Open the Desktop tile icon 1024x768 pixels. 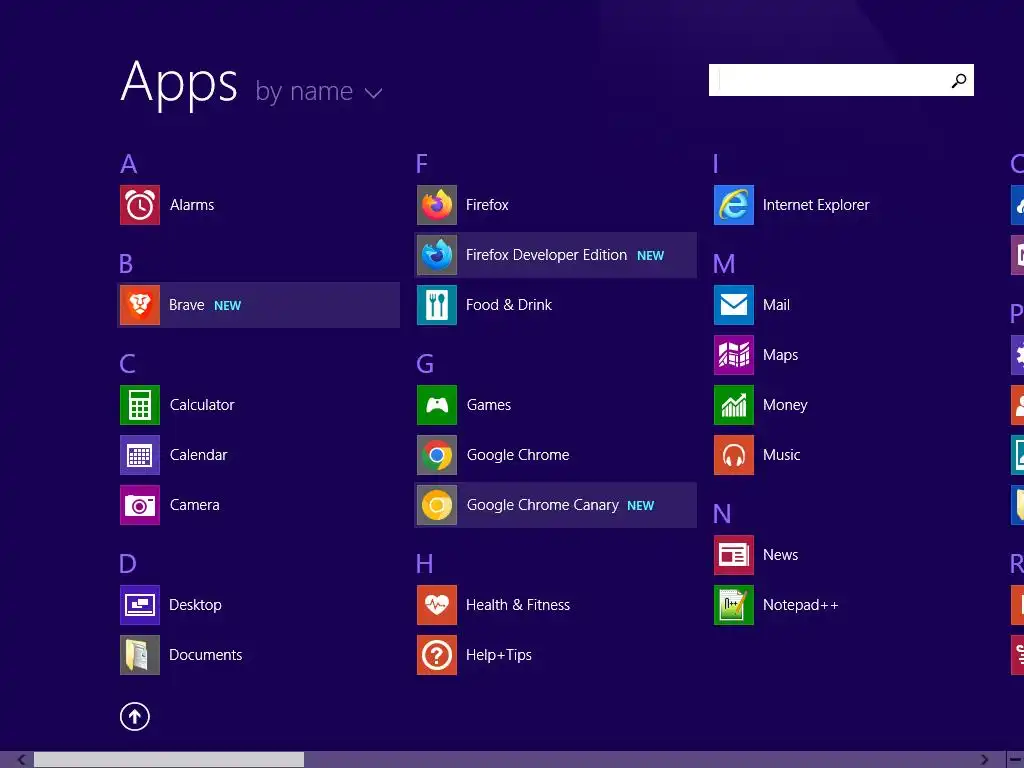click(x=140, y=605)
